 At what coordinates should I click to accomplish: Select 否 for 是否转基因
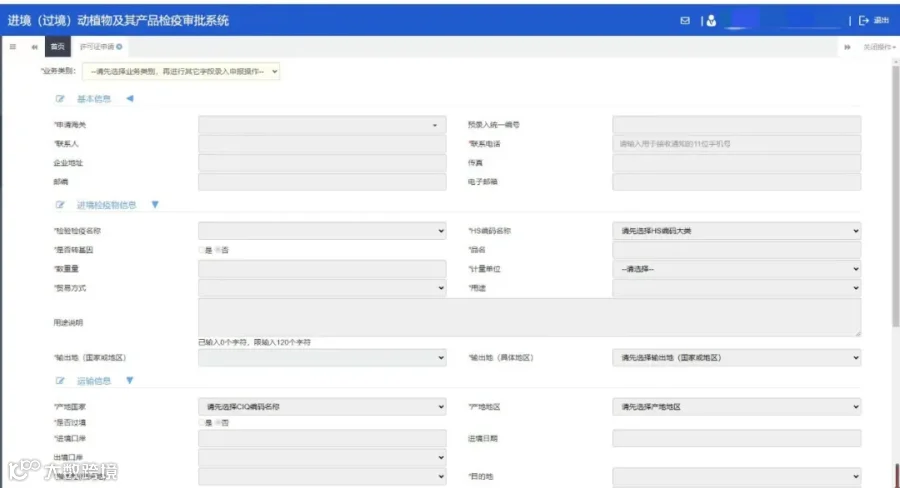(x=219, y=250)
